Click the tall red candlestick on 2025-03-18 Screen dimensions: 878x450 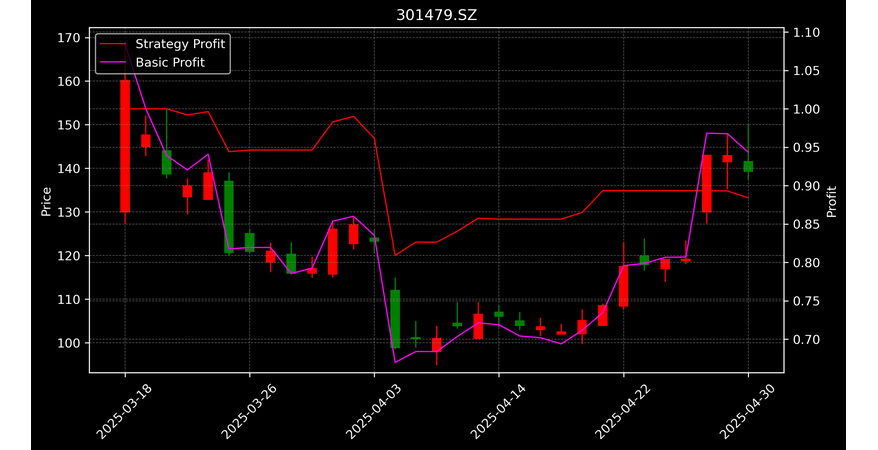coord(125,146)
